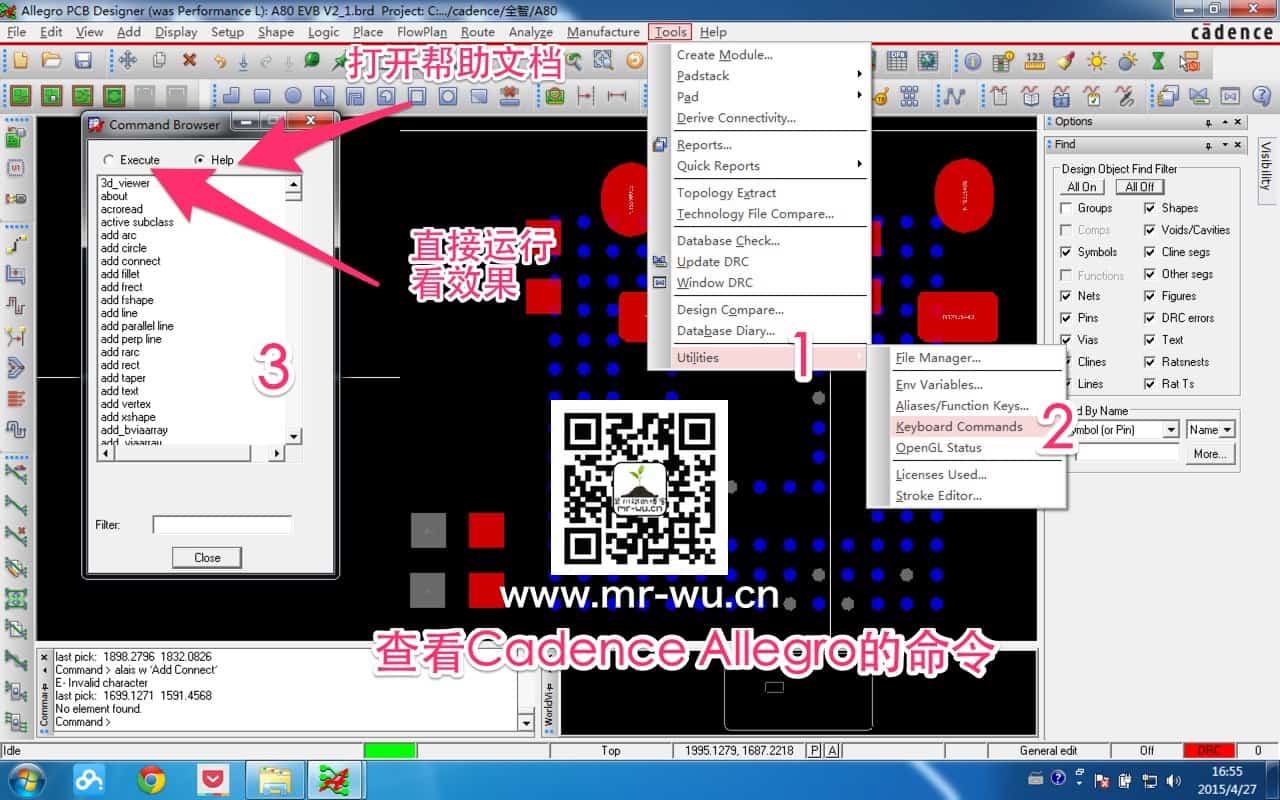The image size is (1280, 800).
Task: Click the New file toolbar icon
Action: (20, 61)
